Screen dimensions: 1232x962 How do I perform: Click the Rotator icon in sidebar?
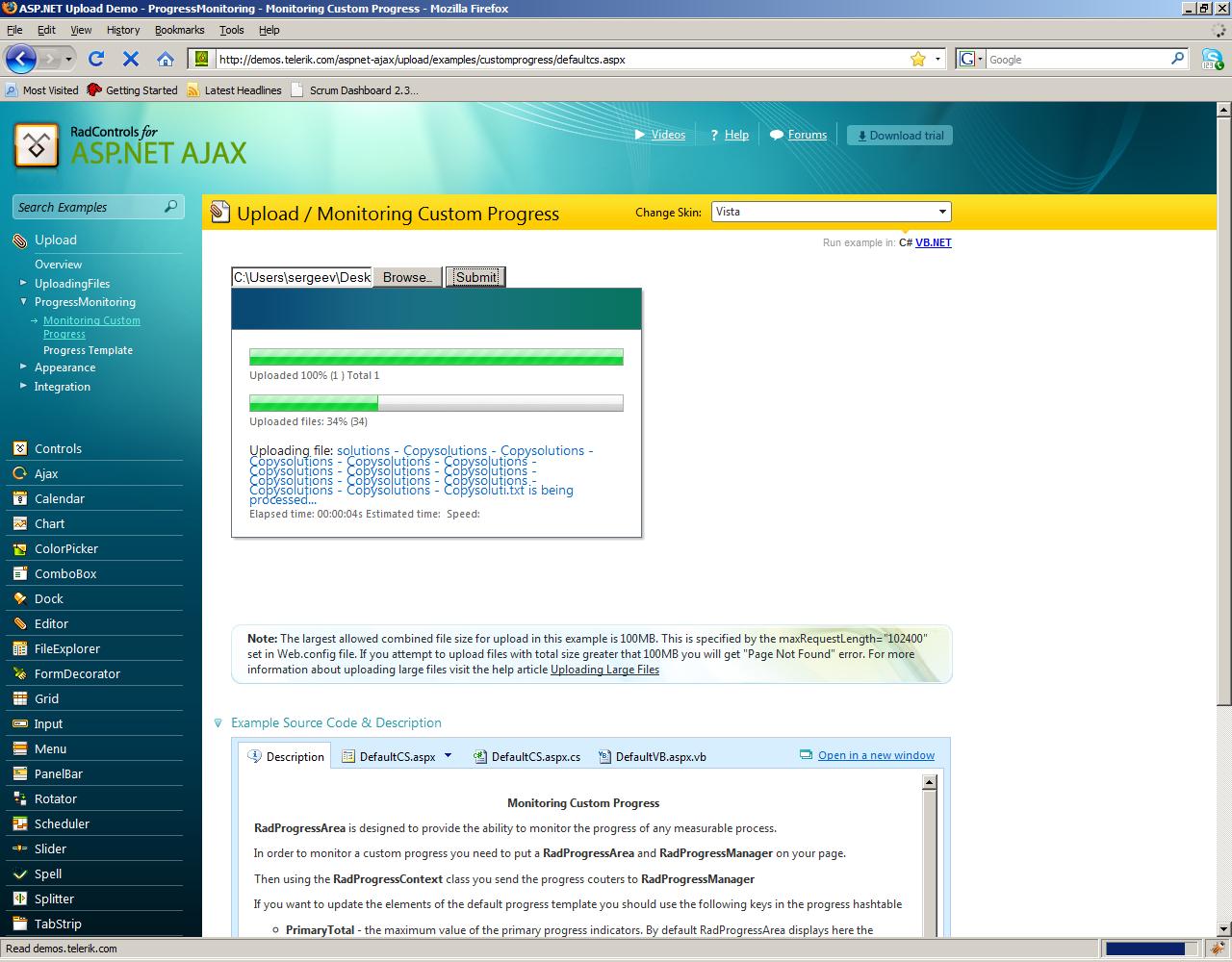[x=19, y=798]
